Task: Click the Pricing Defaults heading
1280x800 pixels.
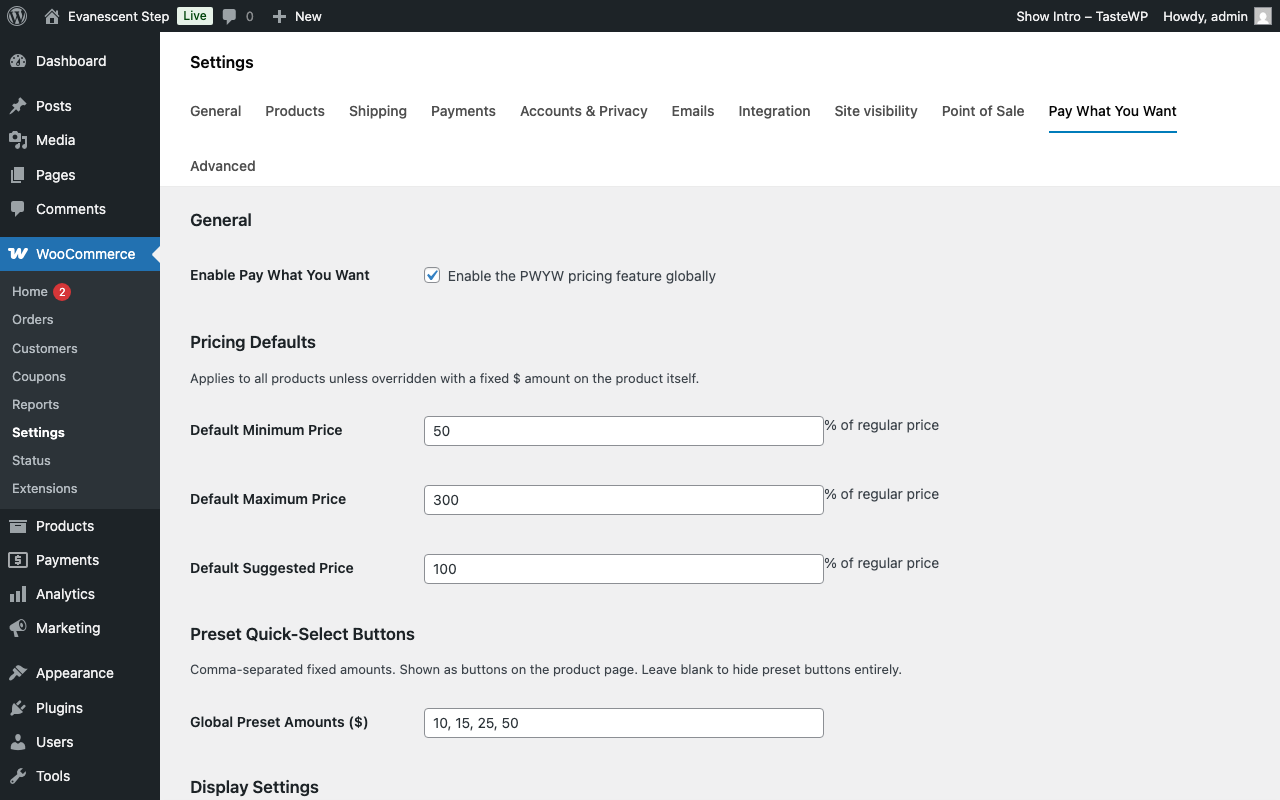Action: pyautogui.click(x=253, y=342)
